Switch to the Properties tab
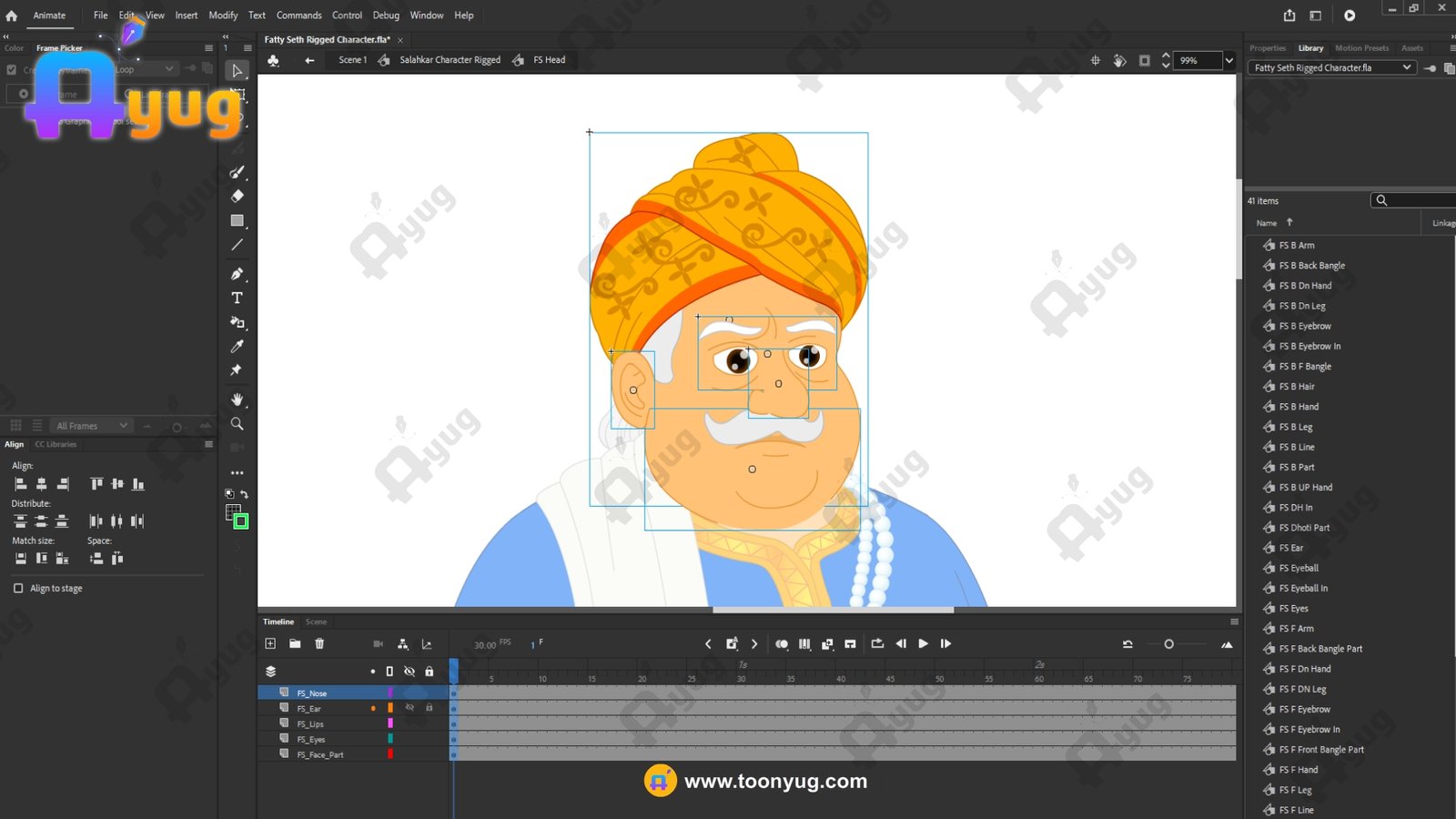The height and width of the screenshot is (819, 1456). [x=1268, y=48]
